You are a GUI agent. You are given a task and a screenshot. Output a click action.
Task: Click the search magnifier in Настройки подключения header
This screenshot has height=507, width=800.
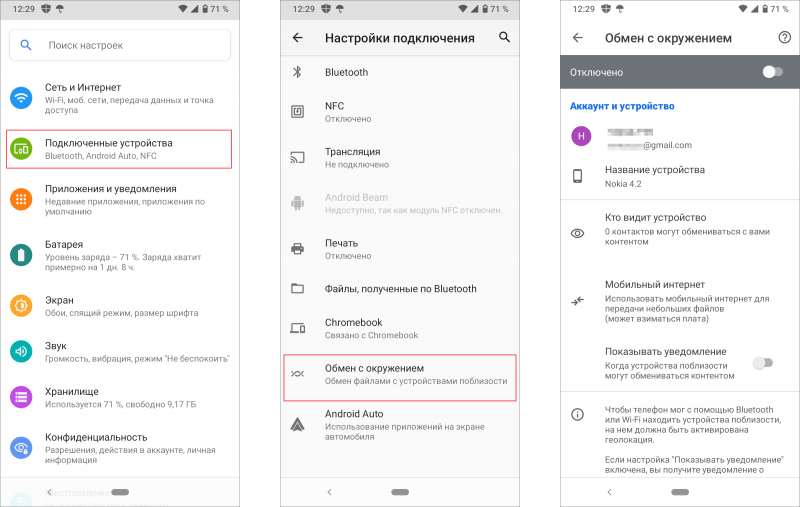click(x=504, y=37)
